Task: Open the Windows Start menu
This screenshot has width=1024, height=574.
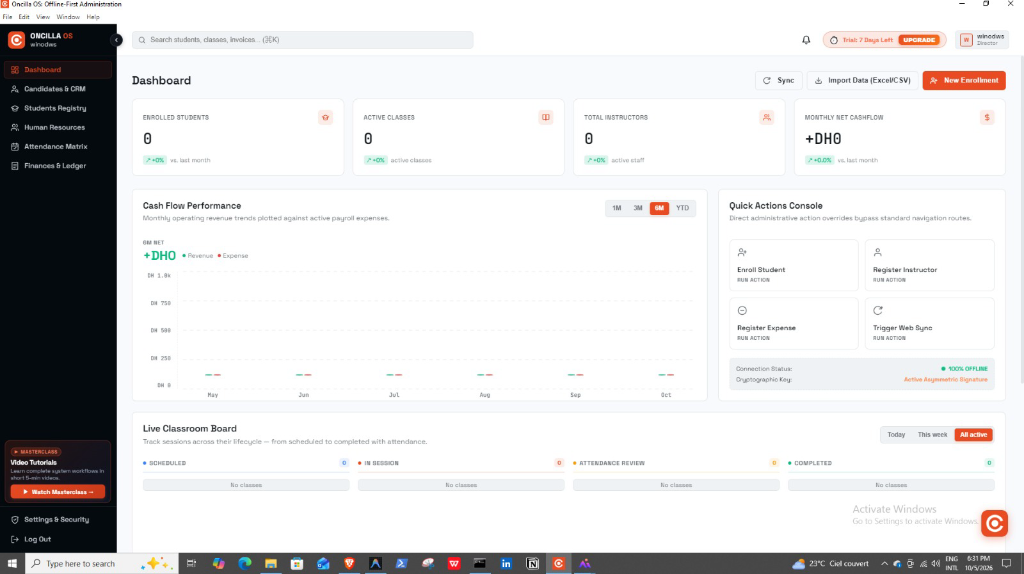Action: [12, 564]
